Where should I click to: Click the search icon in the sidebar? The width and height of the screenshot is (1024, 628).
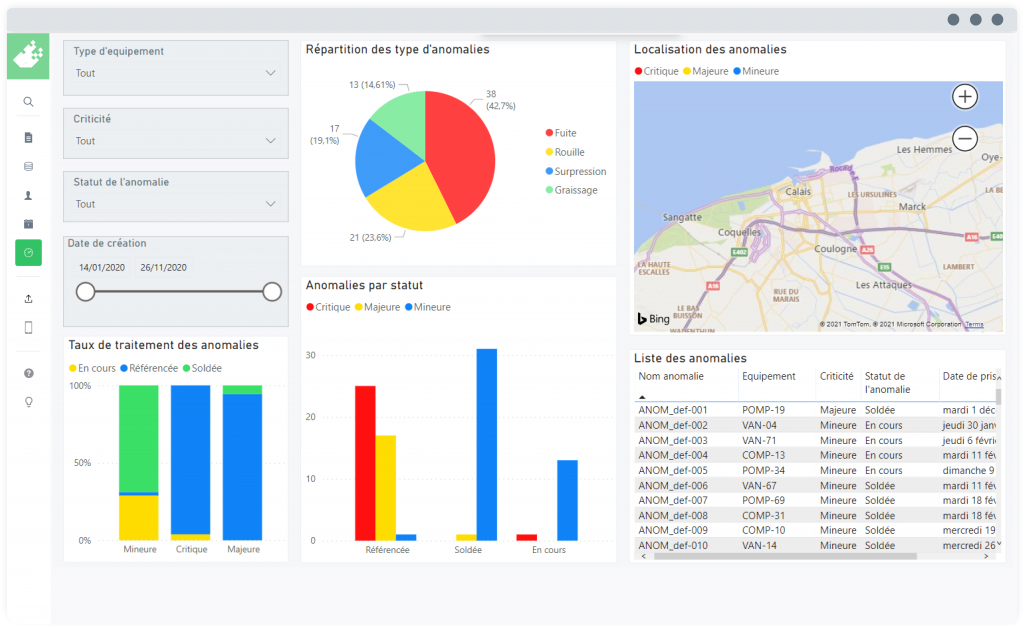[28, 102]
